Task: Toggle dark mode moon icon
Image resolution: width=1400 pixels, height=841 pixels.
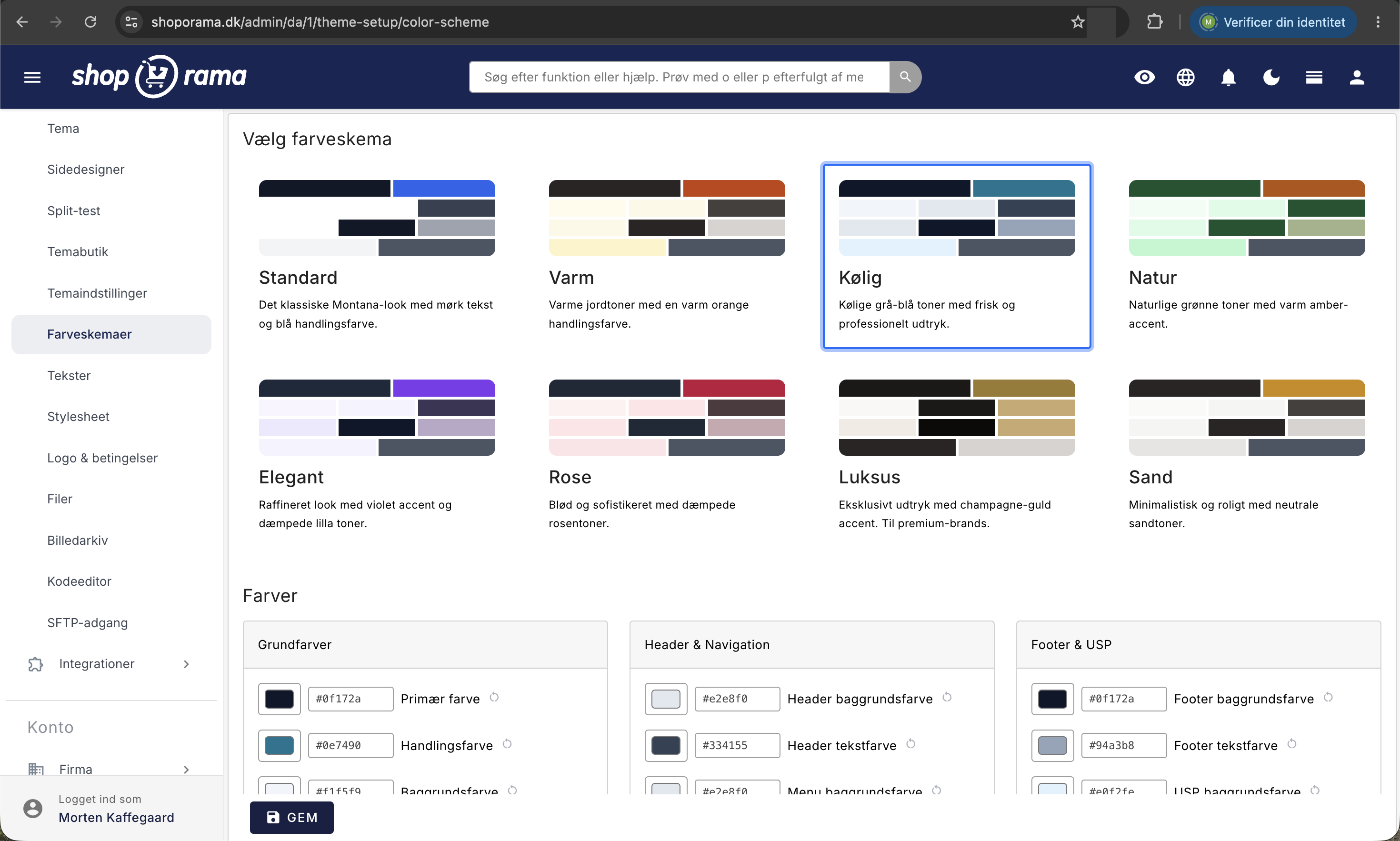Action: [x=1271, y=77]
